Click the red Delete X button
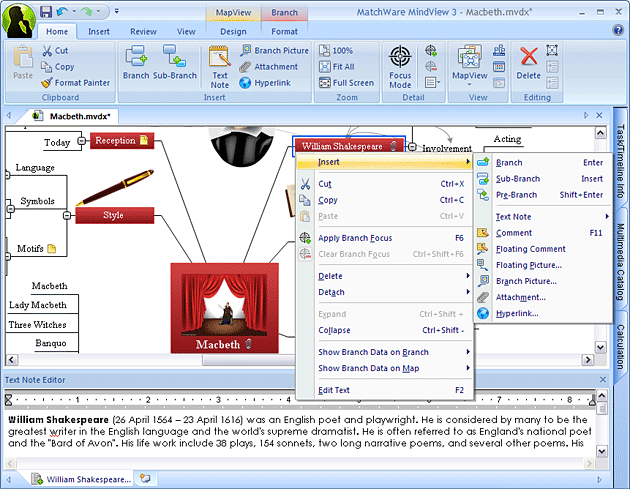Screen dimensions: 630x489 [x=529, y=63]
